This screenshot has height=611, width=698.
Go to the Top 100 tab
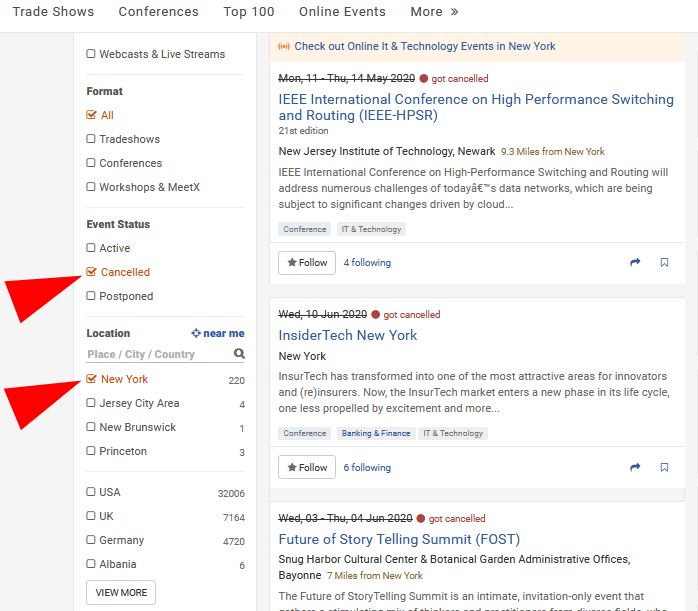pyautogui.click(x=249, y=12)
